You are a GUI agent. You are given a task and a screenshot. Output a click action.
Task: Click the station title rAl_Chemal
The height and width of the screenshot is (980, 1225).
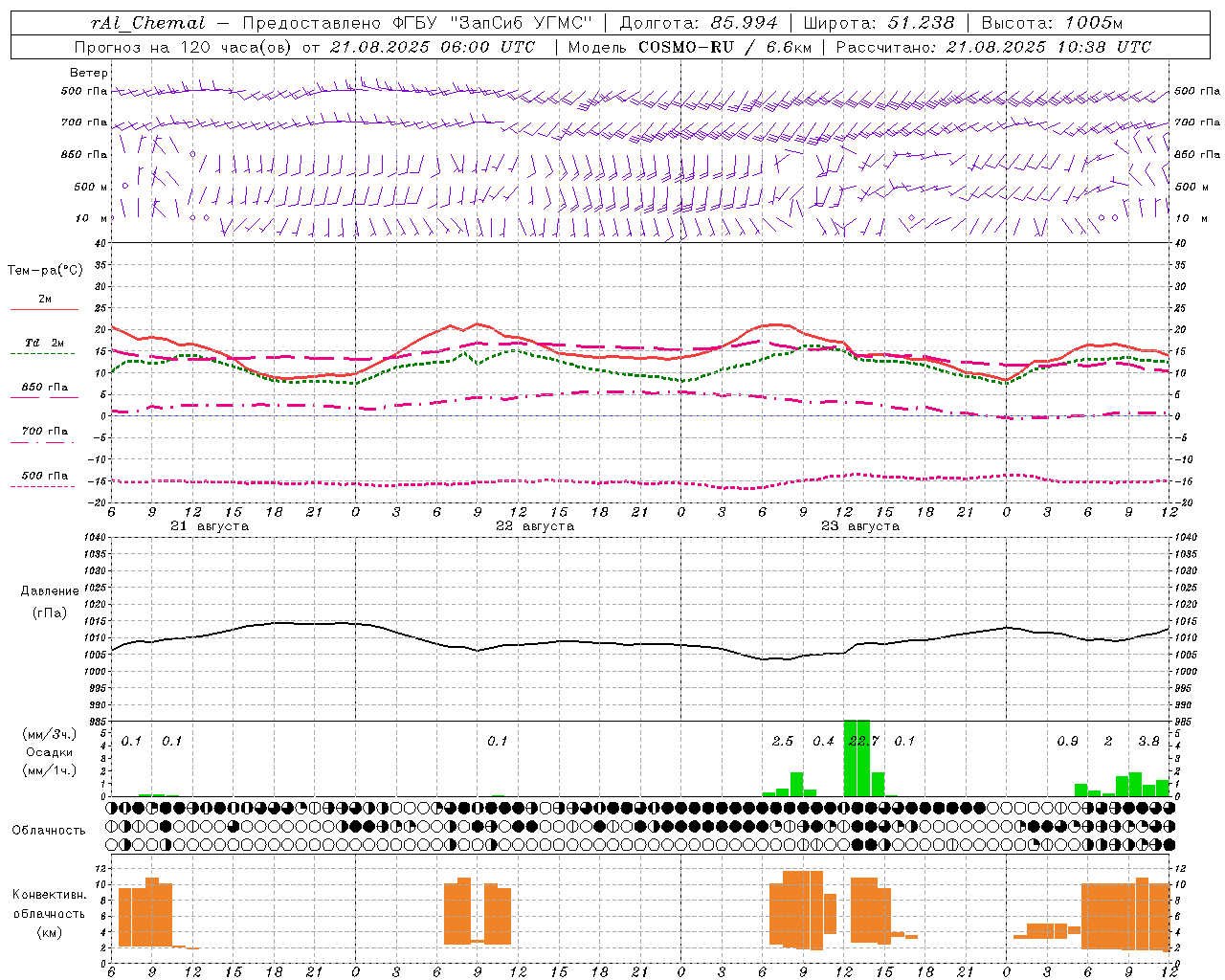pos(148,23)
